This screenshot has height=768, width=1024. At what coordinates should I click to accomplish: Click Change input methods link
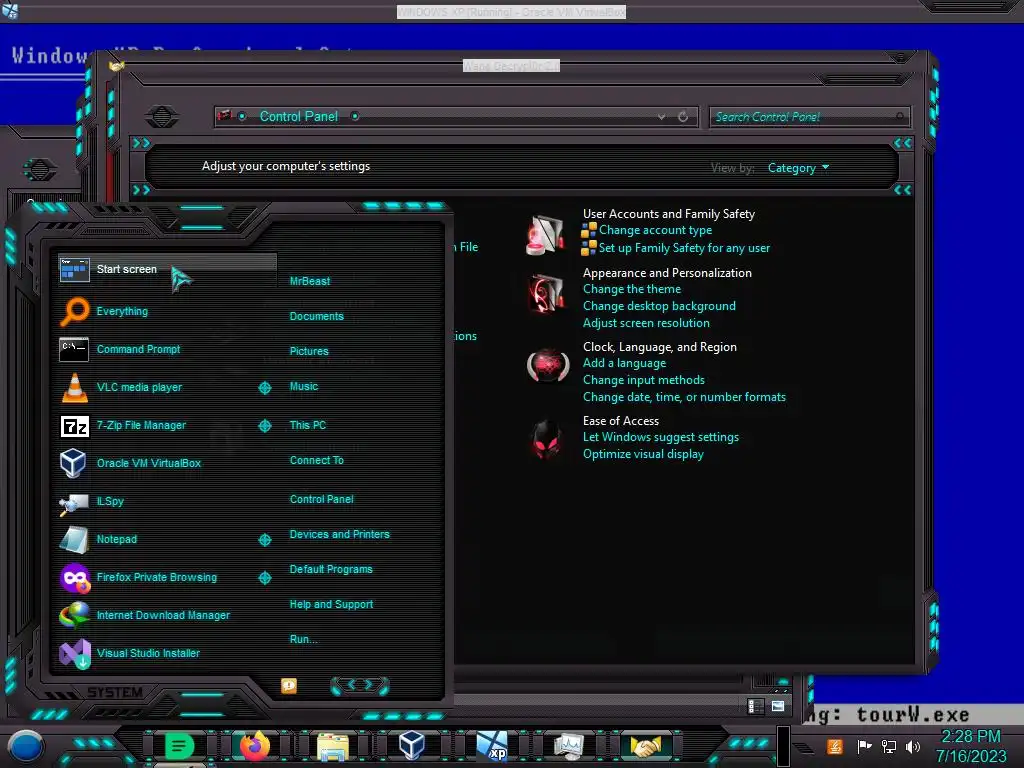(643, 380)
